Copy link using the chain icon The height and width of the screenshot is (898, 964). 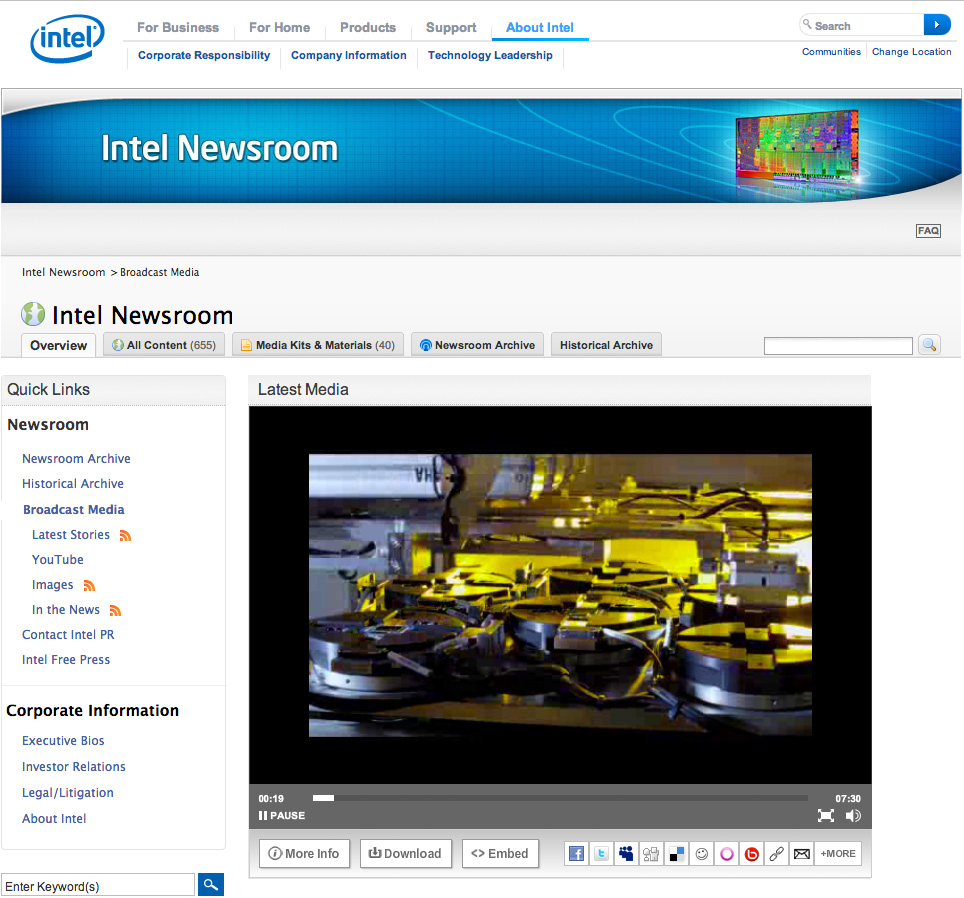(776, 854)
